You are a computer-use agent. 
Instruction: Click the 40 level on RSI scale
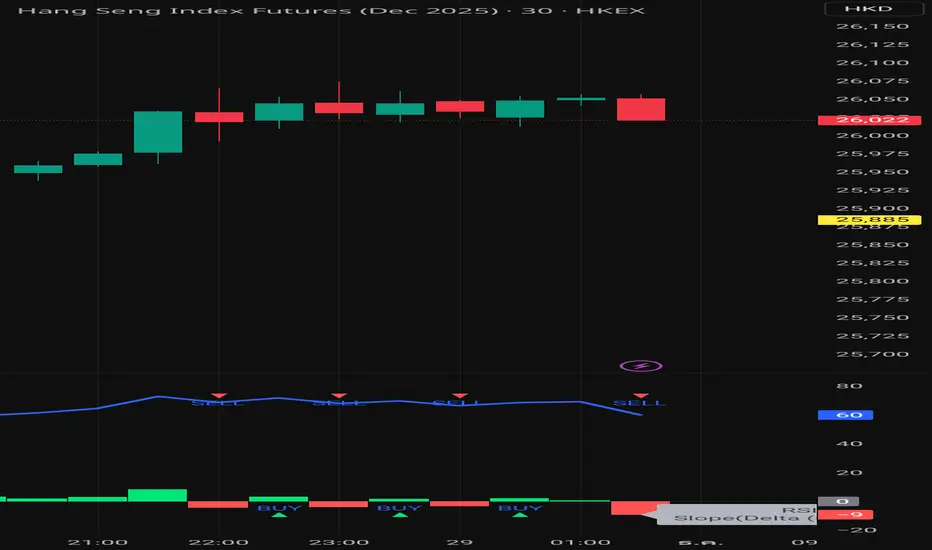click(849, 444)
